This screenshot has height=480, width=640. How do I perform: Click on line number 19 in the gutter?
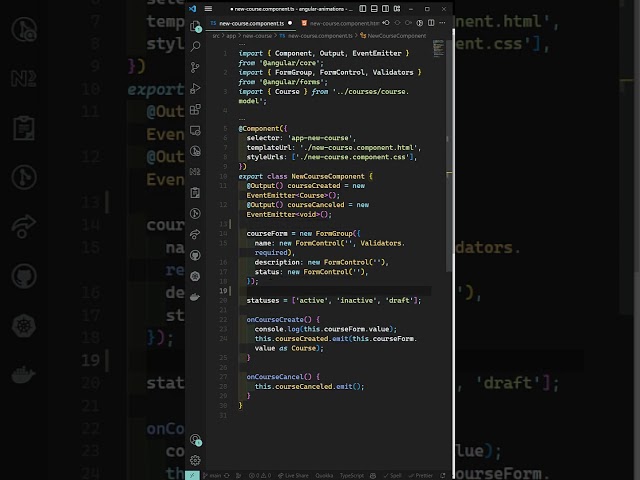pyautogui.click(x=223, y=291)
